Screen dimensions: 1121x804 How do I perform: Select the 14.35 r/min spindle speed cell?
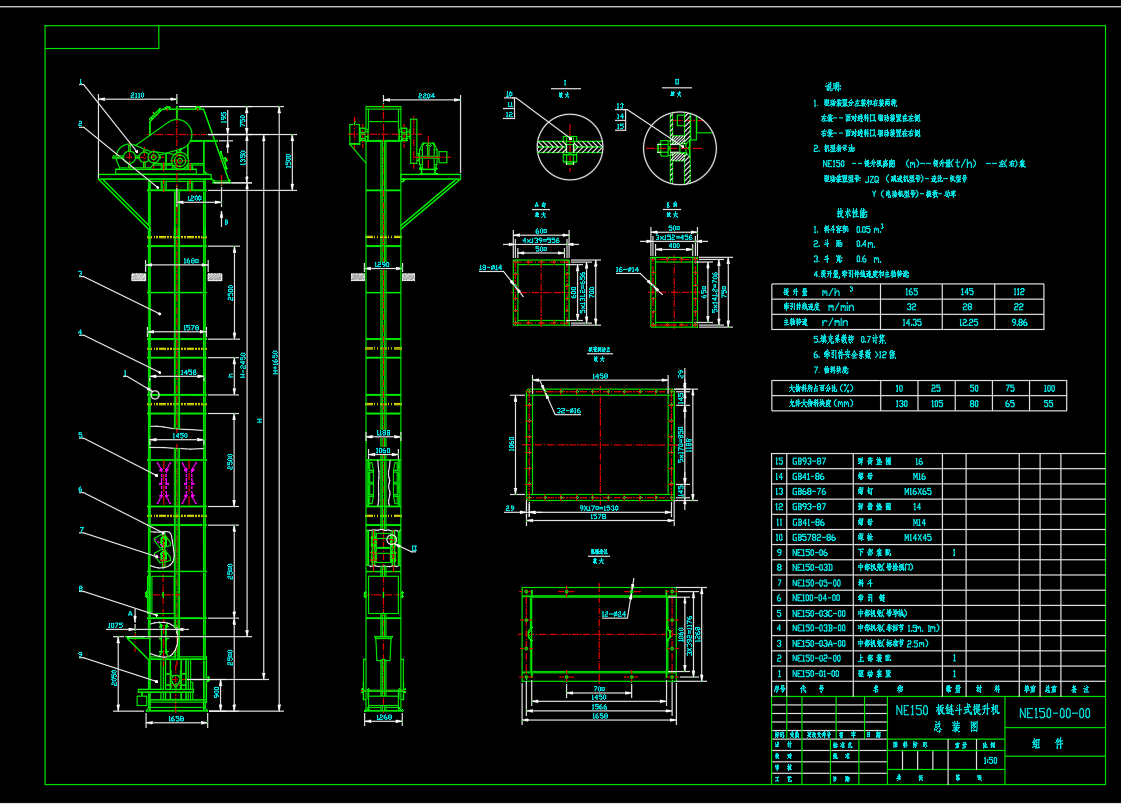coord(910,322)
